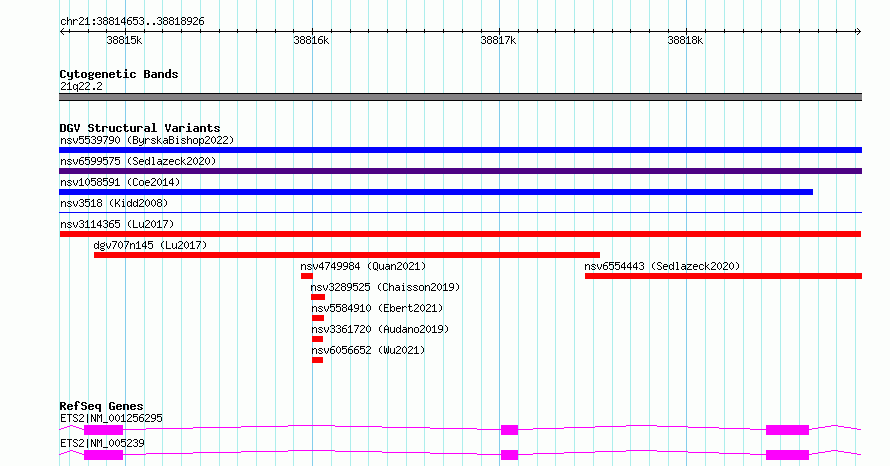Viewport: 890px width, 466px height.
Task: Select the small red nsv5584910 bar
Action: click(x=318, y=318)
